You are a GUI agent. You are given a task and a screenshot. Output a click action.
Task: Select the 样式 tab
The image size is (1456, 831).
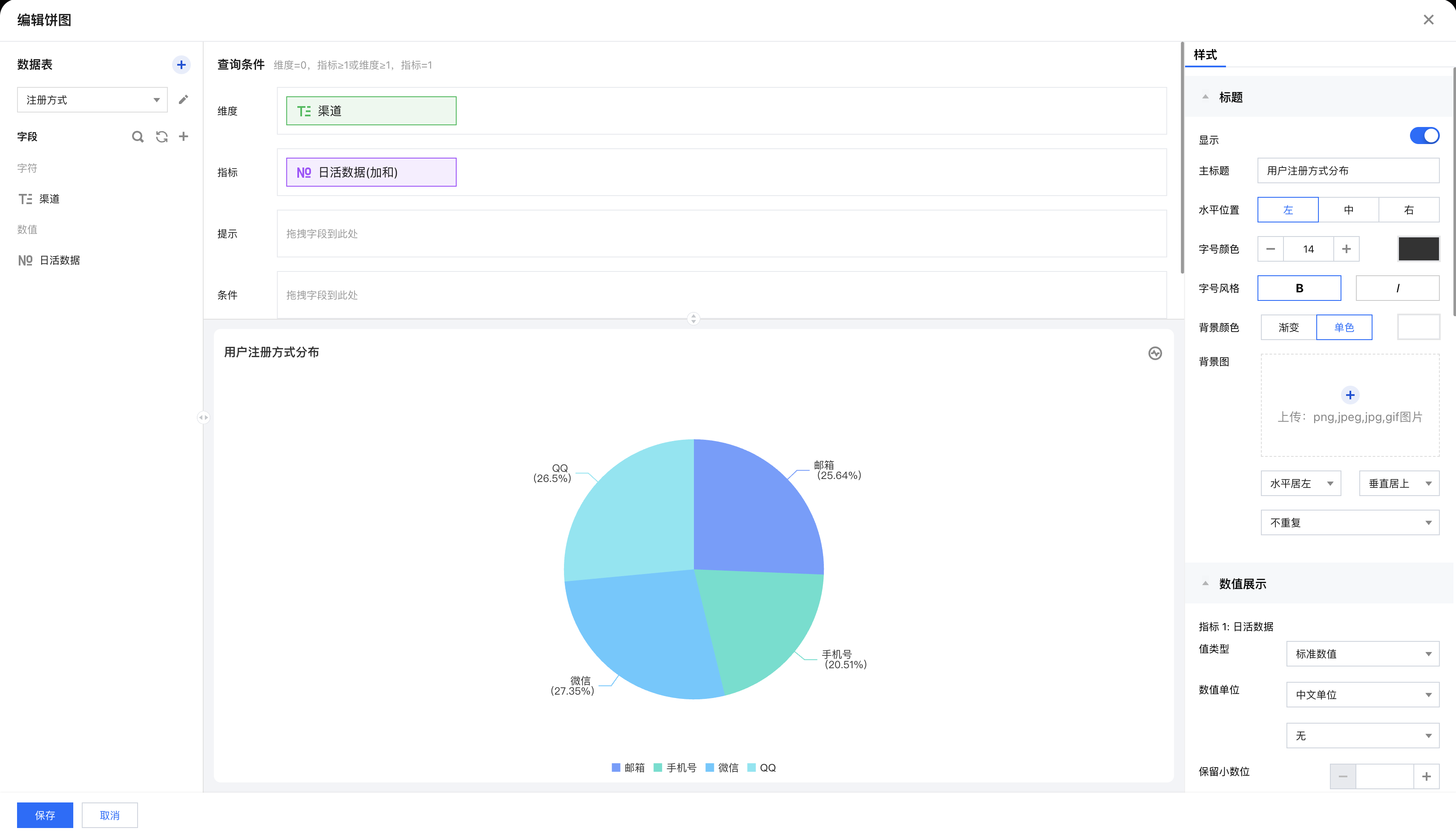click(1205, 55)
